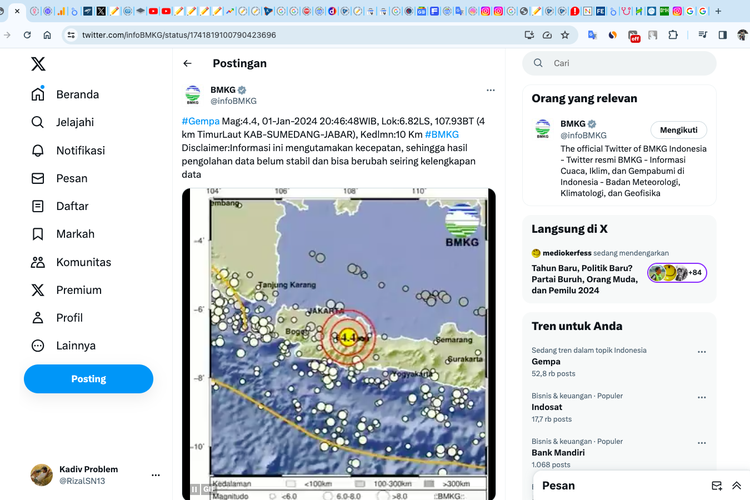The height and width of the screenshot is (500, 750).
Task: Click browser home button
Action: click(x=47, y=35)
